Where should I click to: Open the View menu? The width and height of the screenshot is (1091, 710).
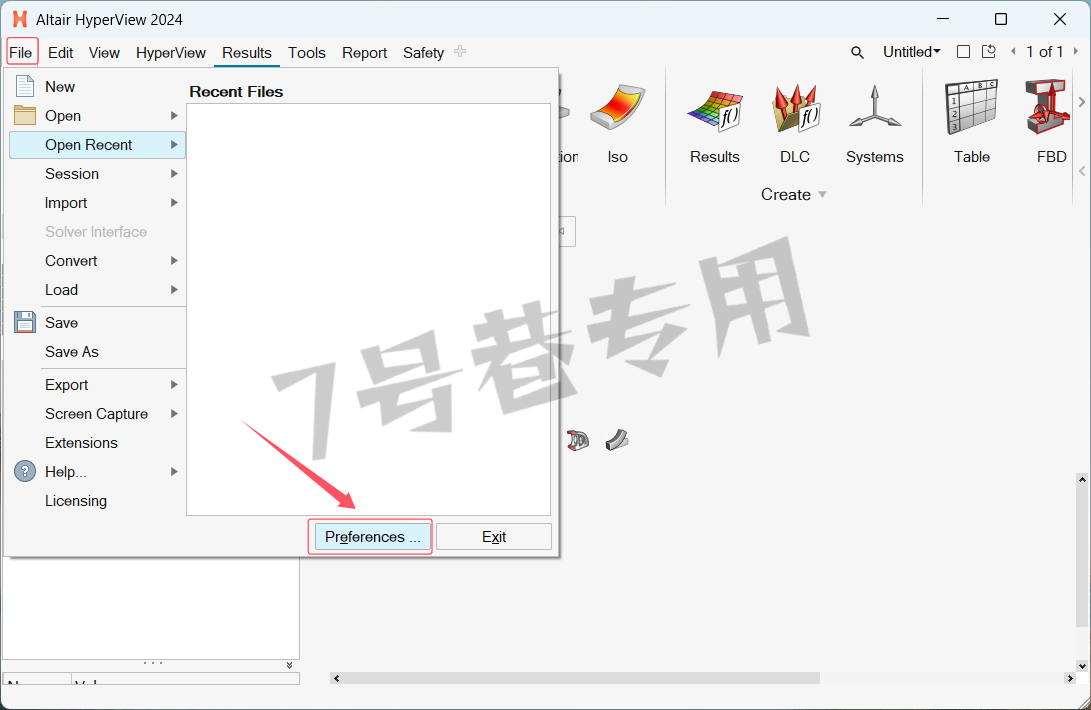coord(104,52)
